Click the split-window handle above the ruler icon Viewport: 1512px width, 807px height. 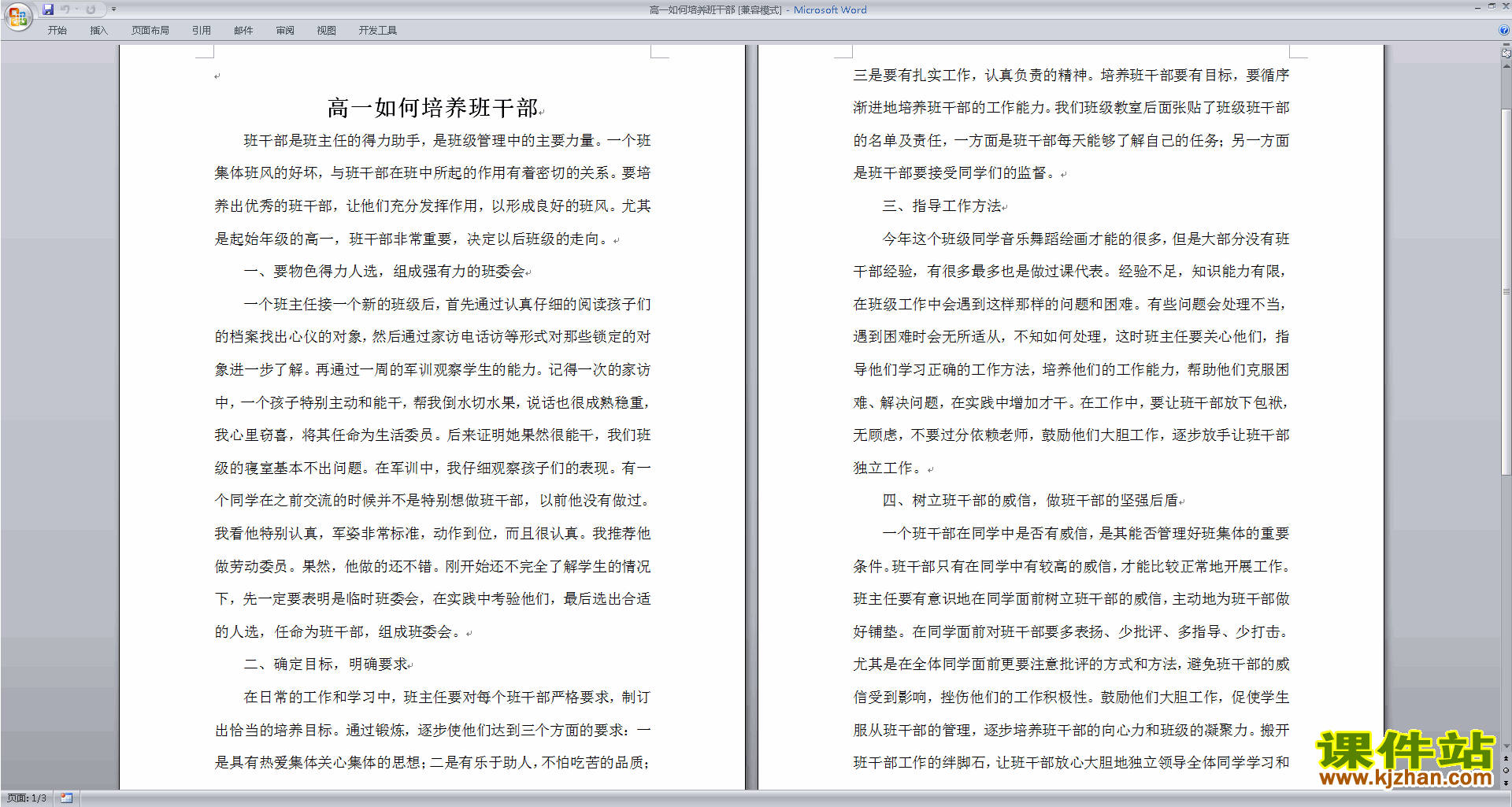point(1506,45)
